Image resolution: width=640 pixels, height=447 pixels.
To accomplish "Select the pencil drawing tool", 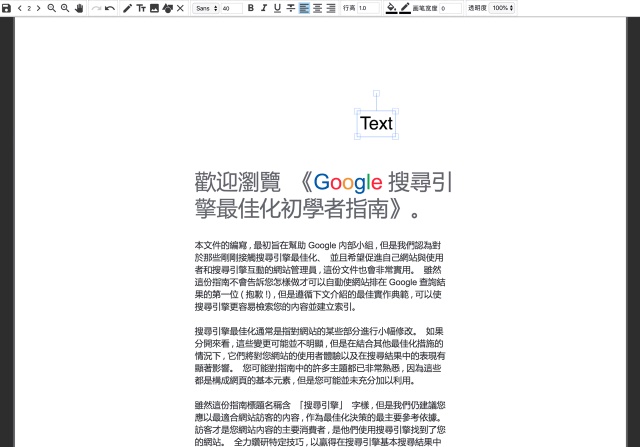I will (x=127, y=8).
